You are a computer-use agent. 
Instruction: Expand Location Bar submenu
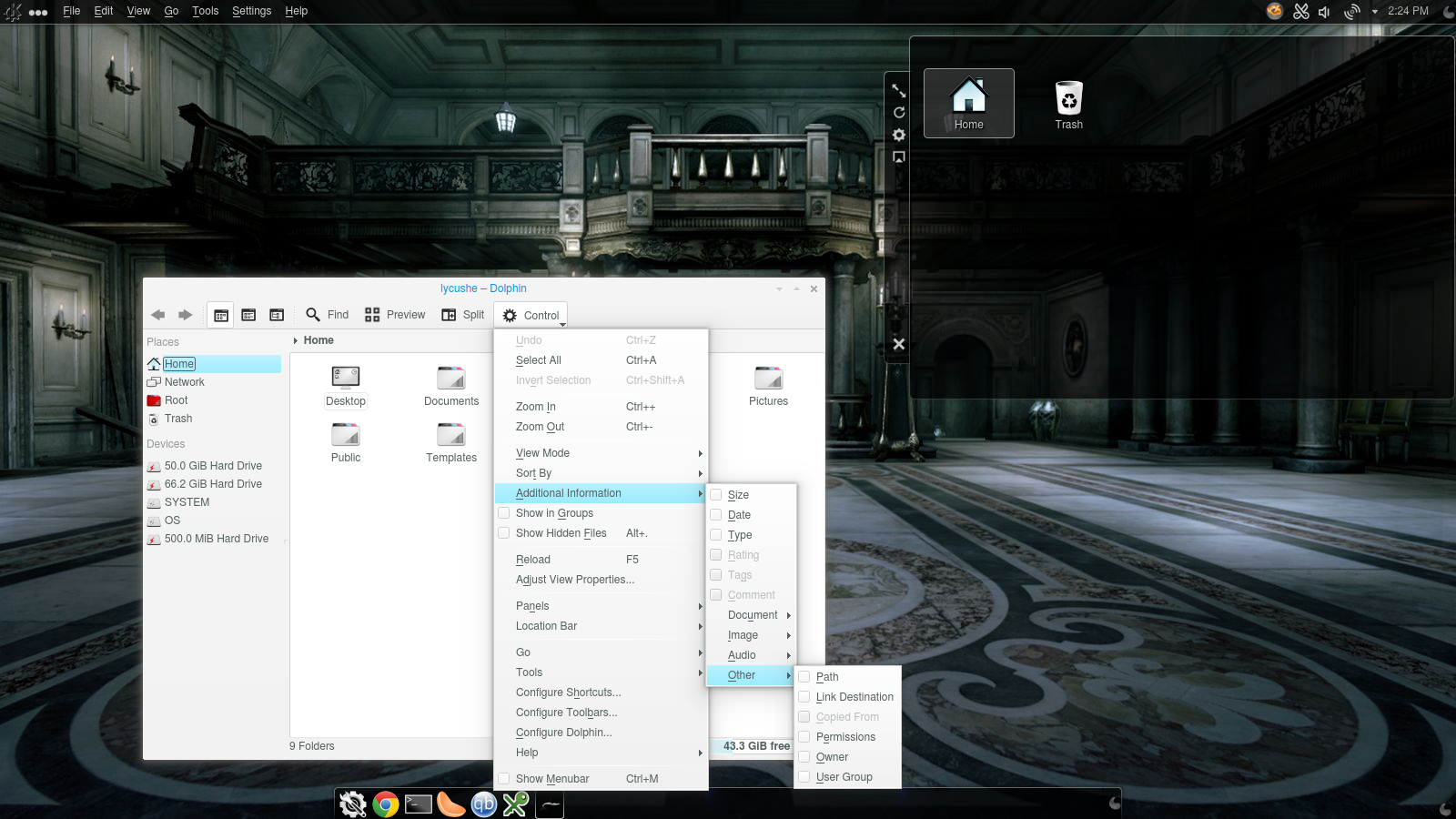tap(601, 626)
